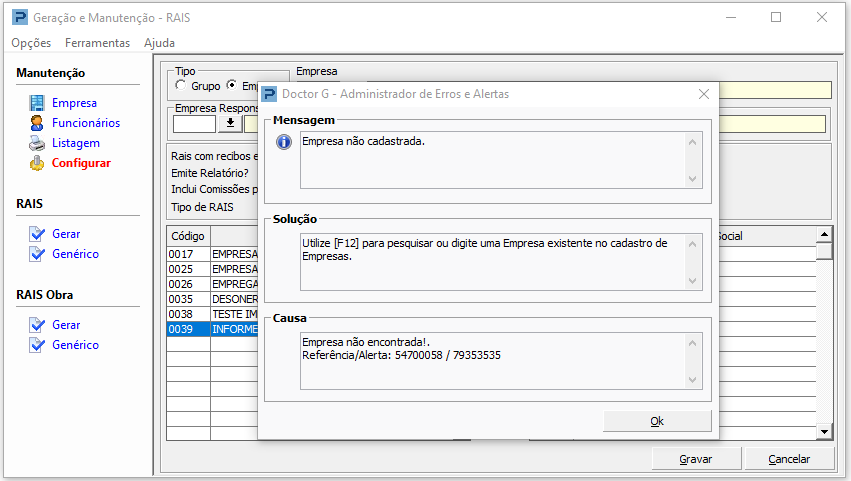Image resolution: width=851 pixels, height=481 pixels.
Task: Open the Empresa link in Manutenção
Action: [x=74, y=103]
